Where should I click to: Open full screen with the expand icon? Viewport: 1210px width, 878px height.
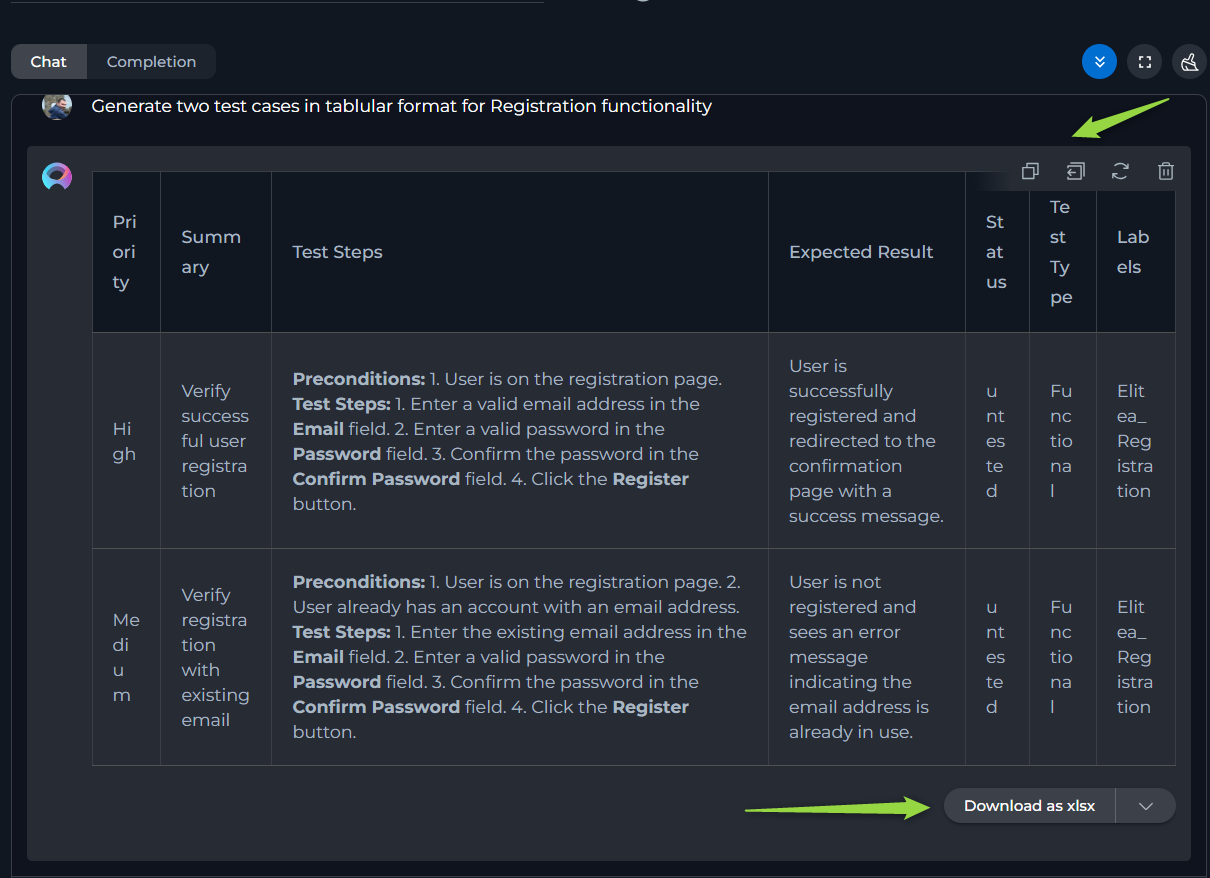pos(1145,62)
